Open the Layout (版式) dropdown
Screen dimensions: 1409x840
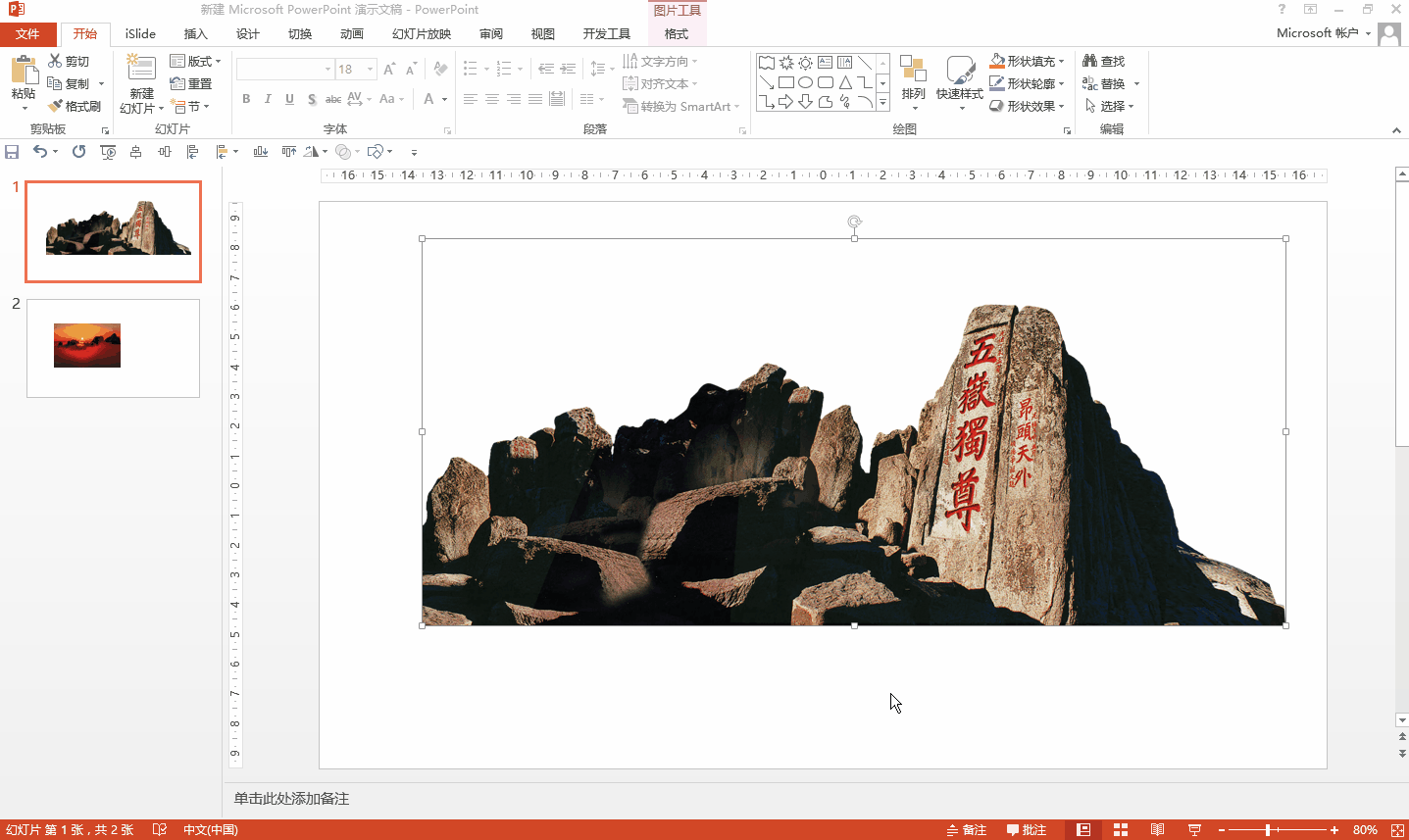pos(195,61)
